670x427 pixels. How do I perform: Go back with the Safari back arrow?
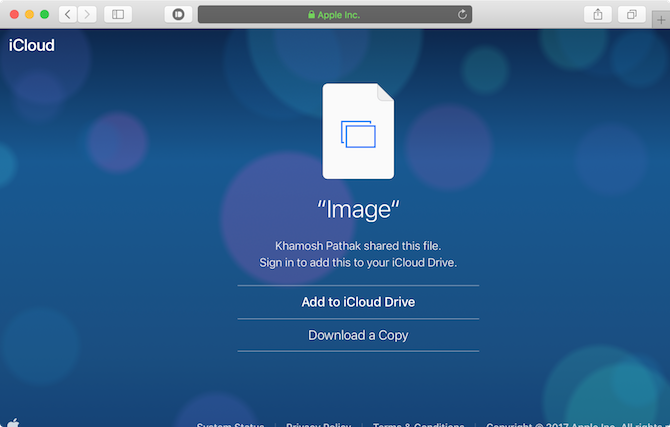(68, 15)
